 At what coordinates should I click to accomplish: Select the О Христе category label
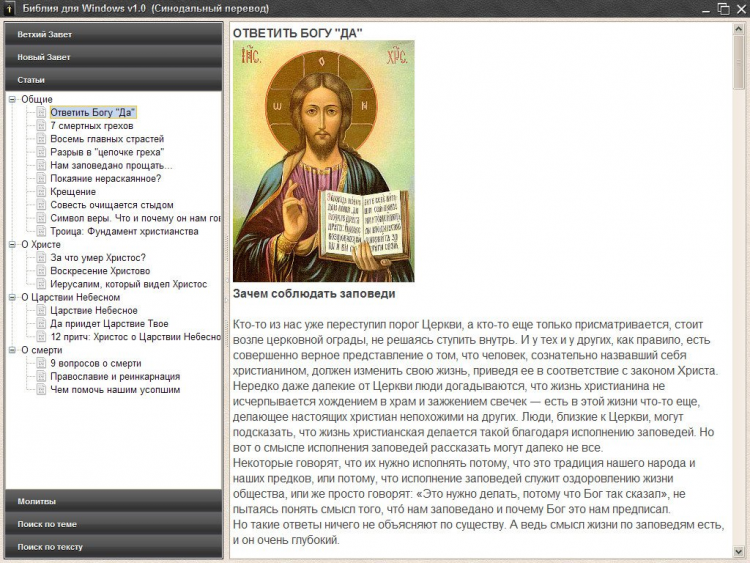click(41, 244)
